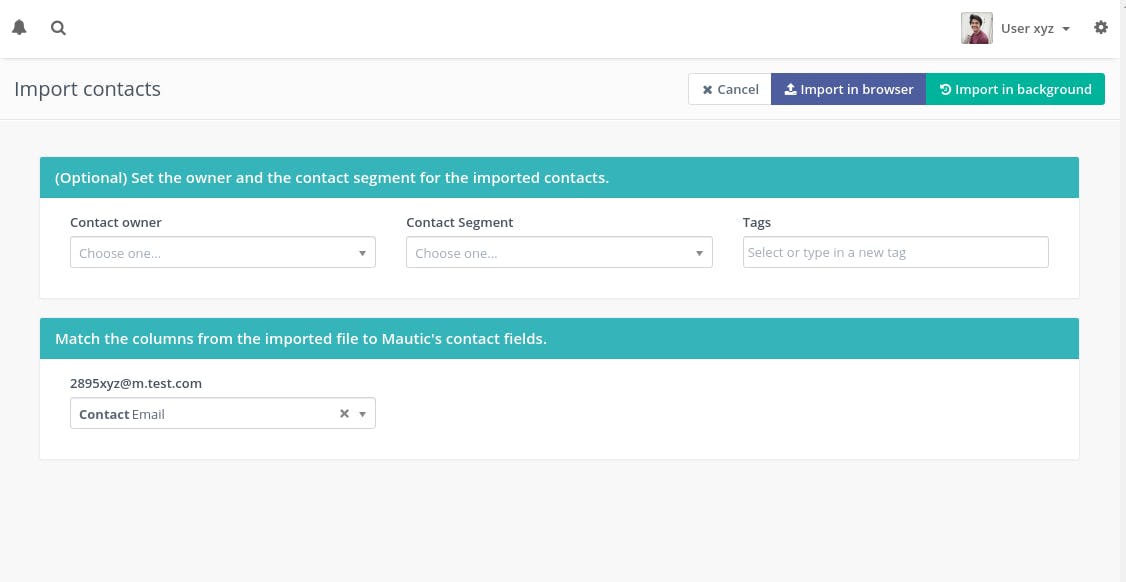
Task: Expand the User xyz account menu
Action: click(x=1035, y=29)
